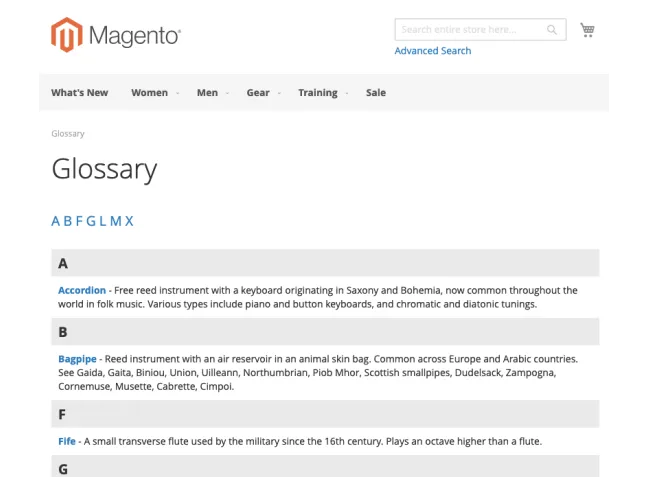This screenshot has width=648, height=477.
Task: Jump to letter X in the glossary index
Action: [129, 221]
